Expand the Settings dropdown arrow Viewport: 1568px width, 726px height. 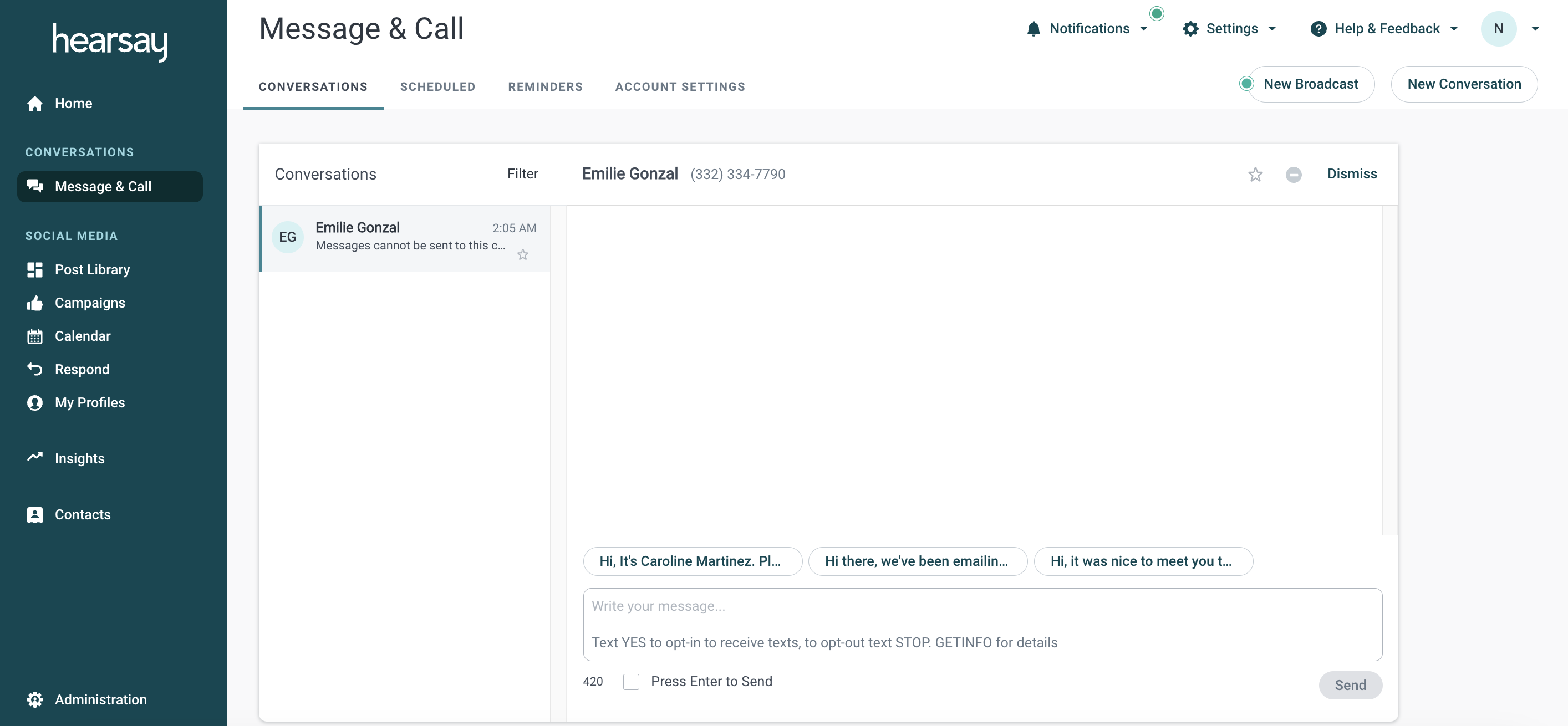coord(1271,29)
